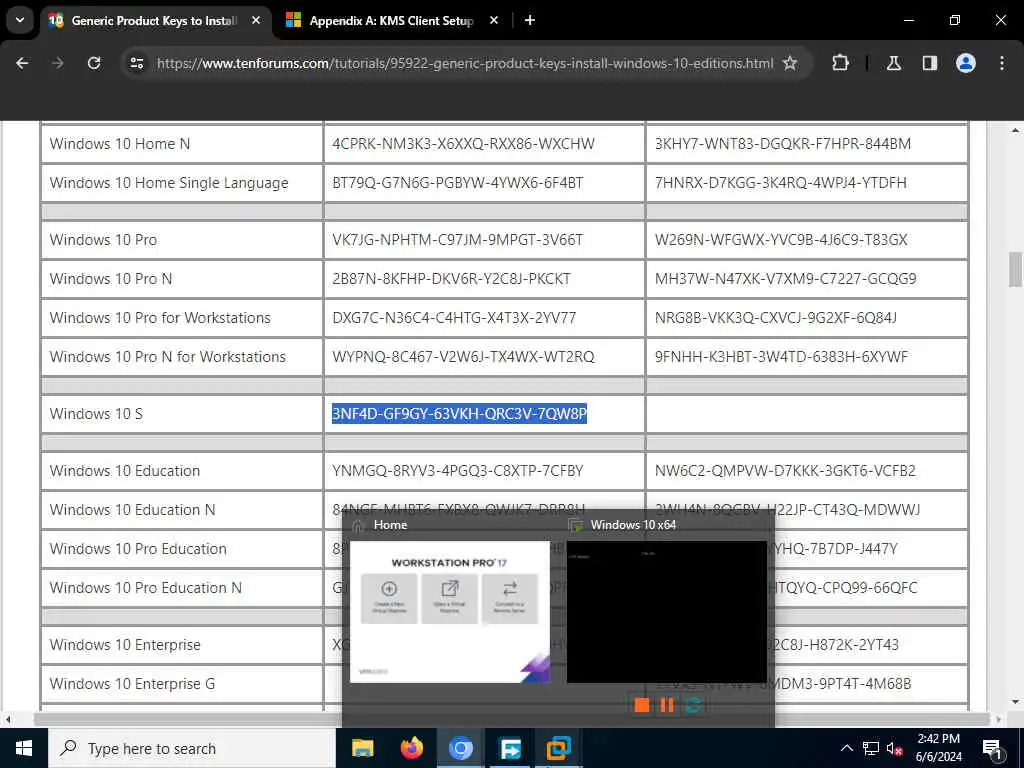Toggle Chrome side panel
Viewport: 1024px width, 768px height.
click(930, 63)
